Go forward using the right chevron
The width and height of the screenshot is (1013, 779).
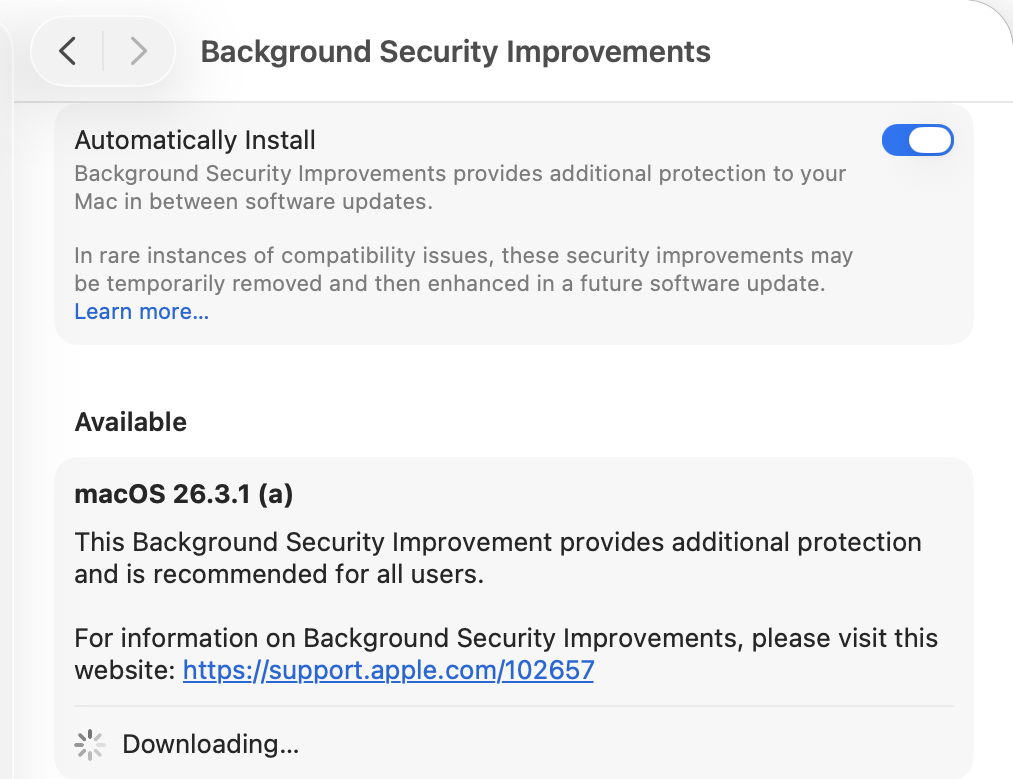[x=139, y=51]
